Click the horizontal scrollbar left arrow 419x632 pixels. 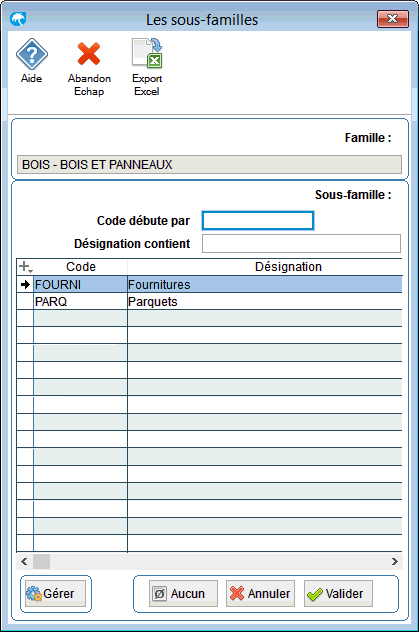(24, 561)
